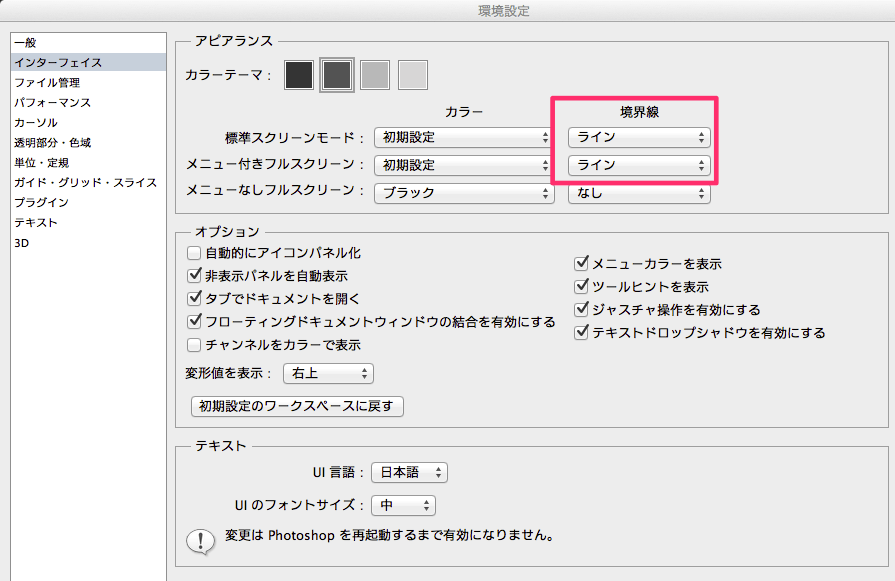Viewport: 895px width, 581px height.
Task: Open the パフォーマンス preferences category
Action: (x=52, y=102)
